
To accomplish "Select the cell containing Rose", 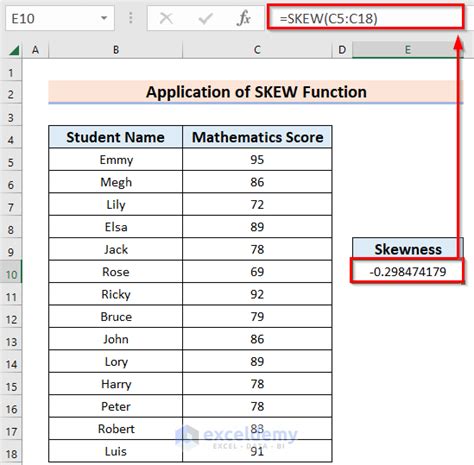I will click(116, 272).
